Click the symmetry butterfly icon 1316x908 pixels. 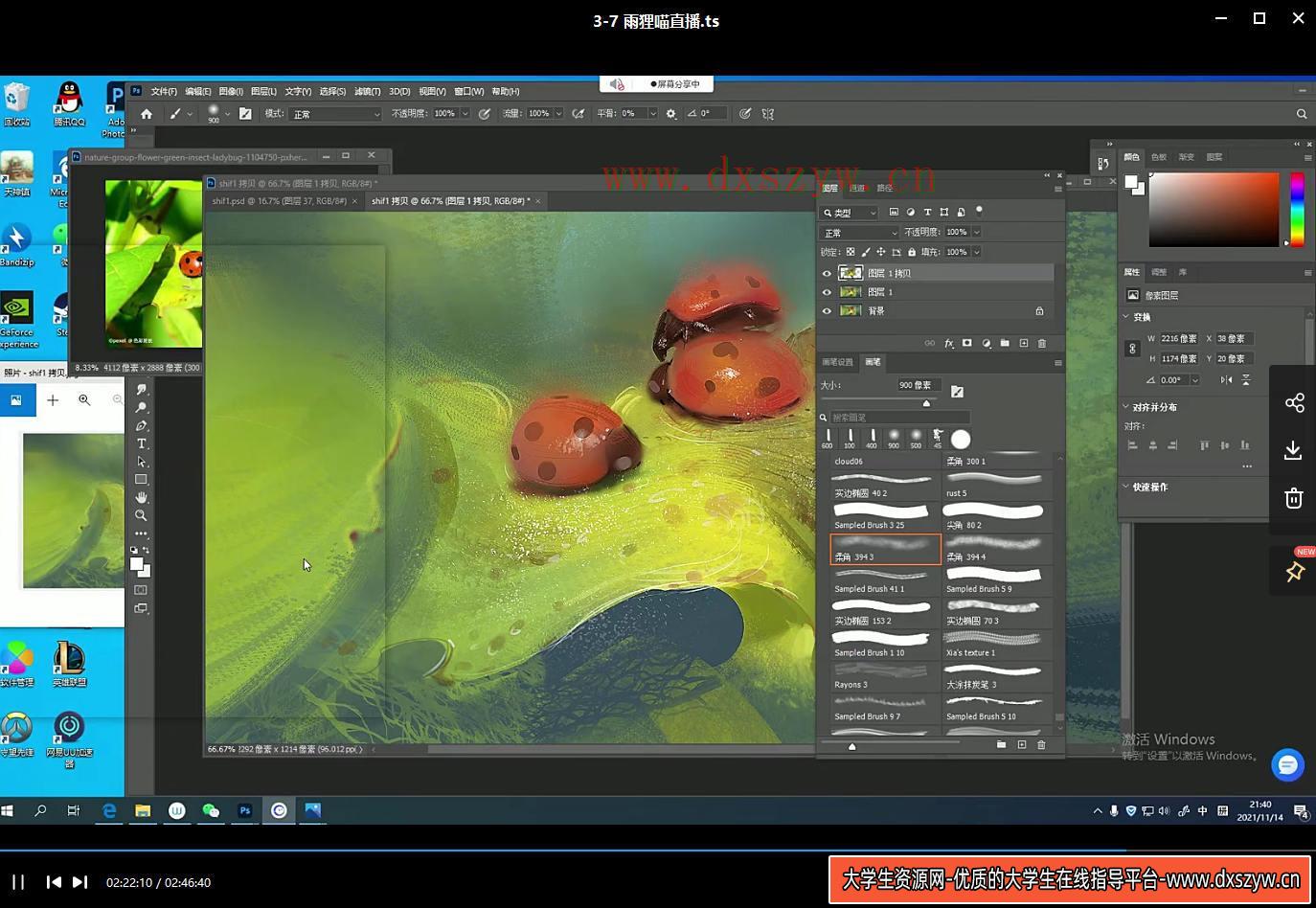pos(767,113)
